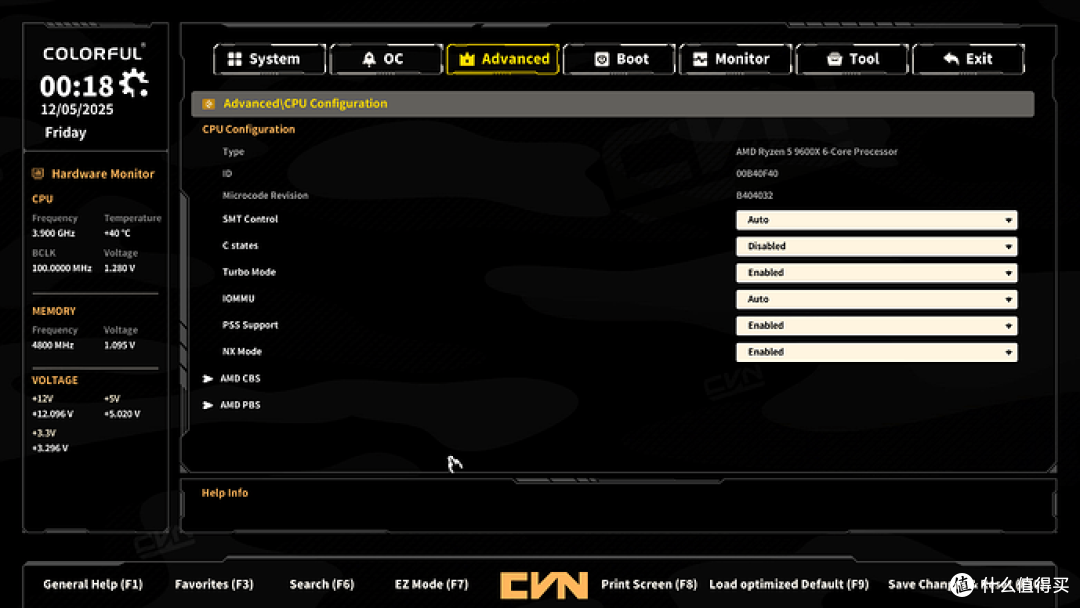Viewport: 1080px width, 608px height.
Task: Click the date 12/05/2025
Action: pos(77,109)
